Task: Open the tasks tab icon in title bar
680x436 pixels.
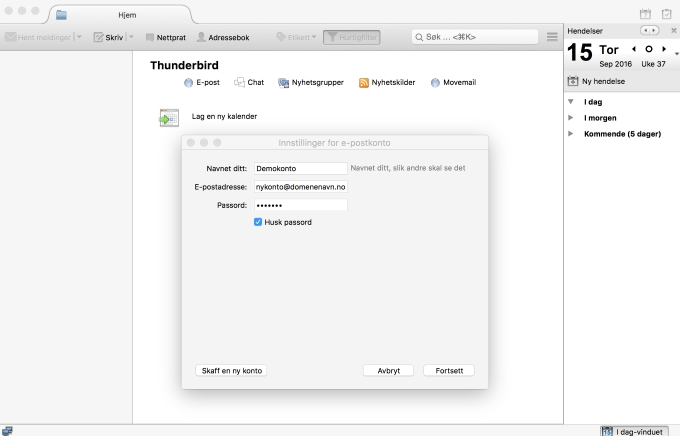Action: pos(667,14)
